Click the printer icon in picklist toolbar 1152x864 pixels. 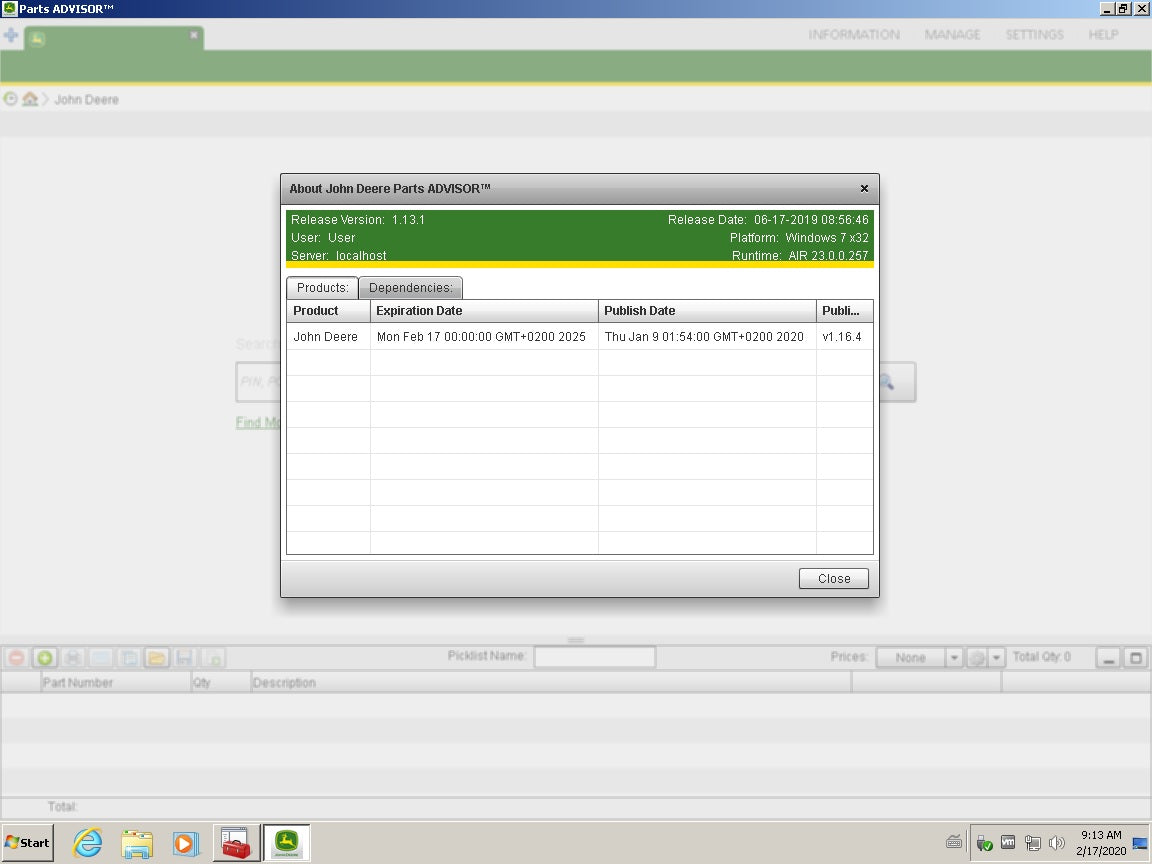[72, 658]
